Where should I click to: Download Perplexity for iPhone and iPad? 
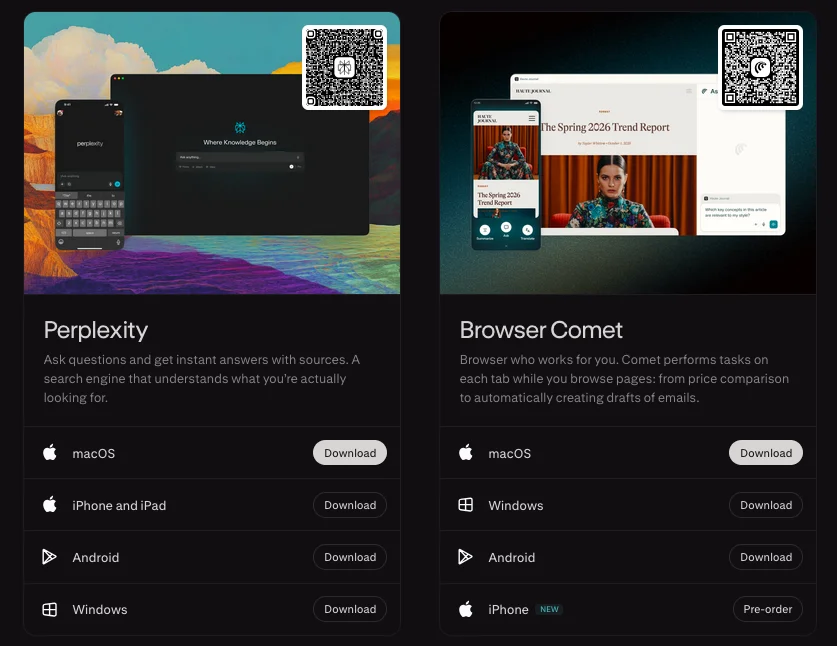(x=350, y=505)
